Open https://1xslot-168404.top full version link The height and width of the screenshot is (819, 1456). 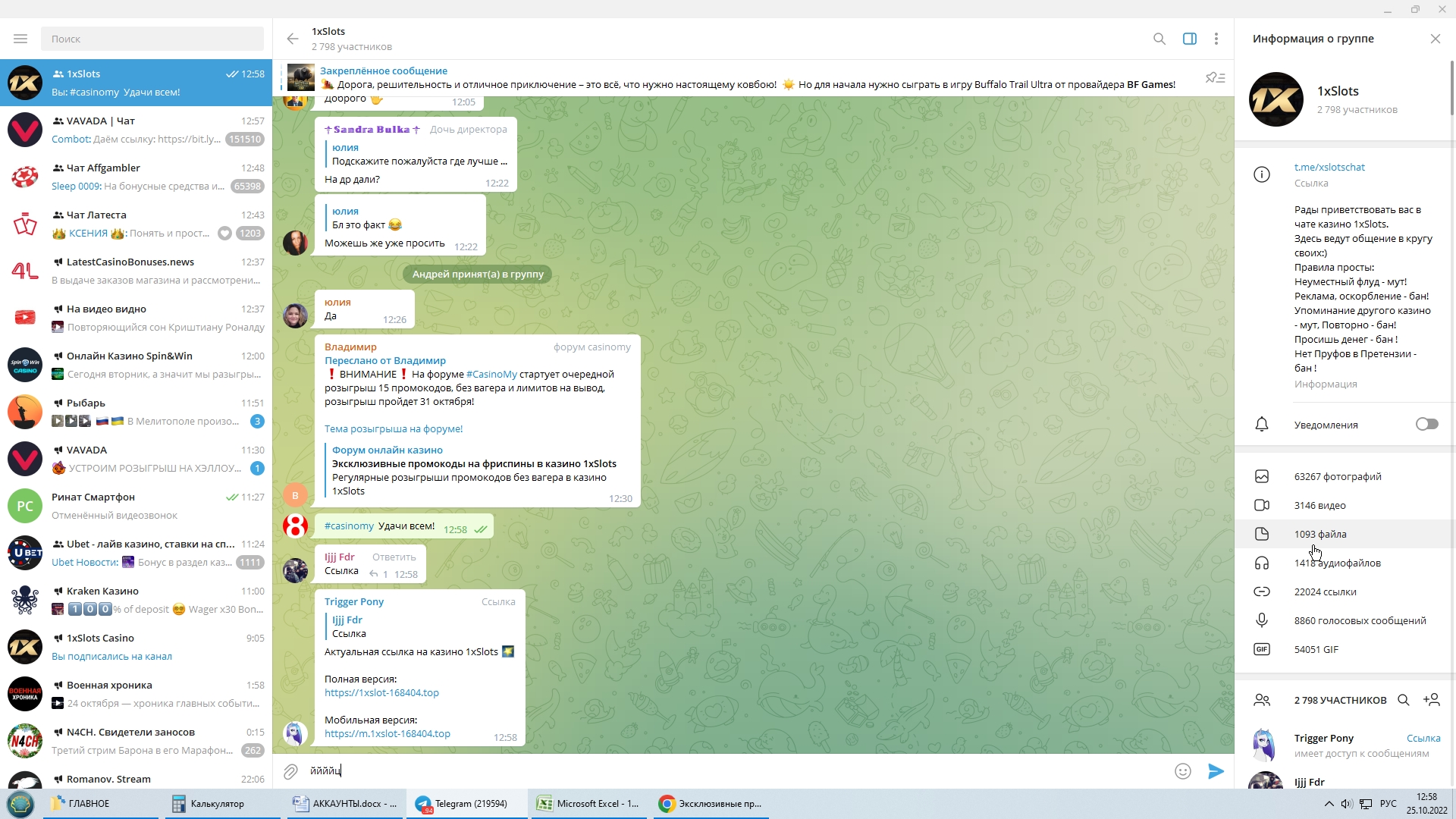pyautogui.click(x=381, y=692)
